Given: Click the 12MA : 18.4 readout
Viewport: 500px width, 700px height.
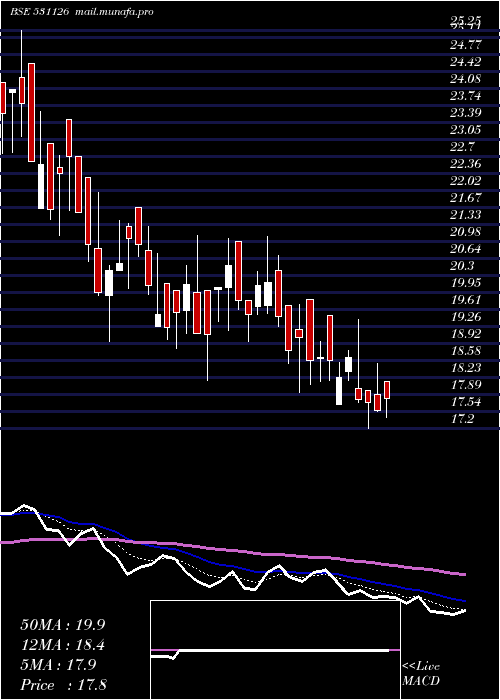Looking at the screenshot, I should 63,645.
